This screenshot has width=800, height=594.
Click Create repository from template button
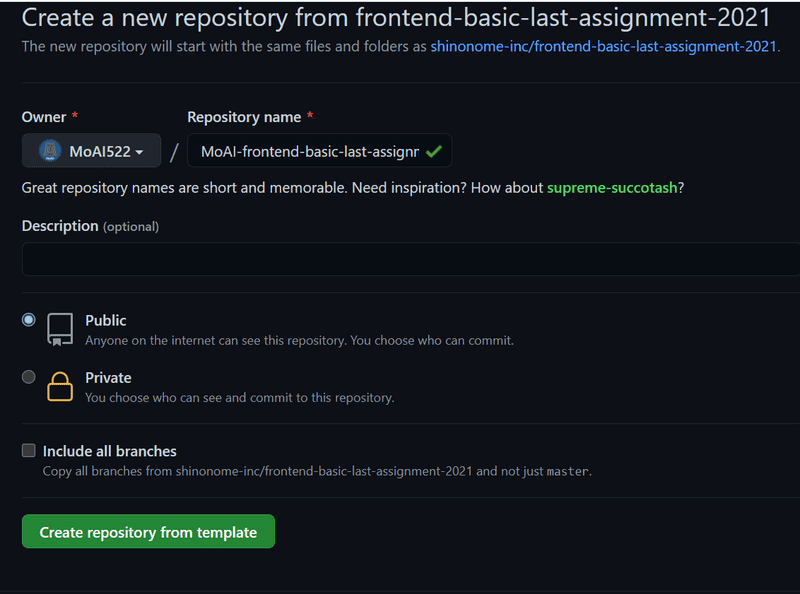pos(148,531)
